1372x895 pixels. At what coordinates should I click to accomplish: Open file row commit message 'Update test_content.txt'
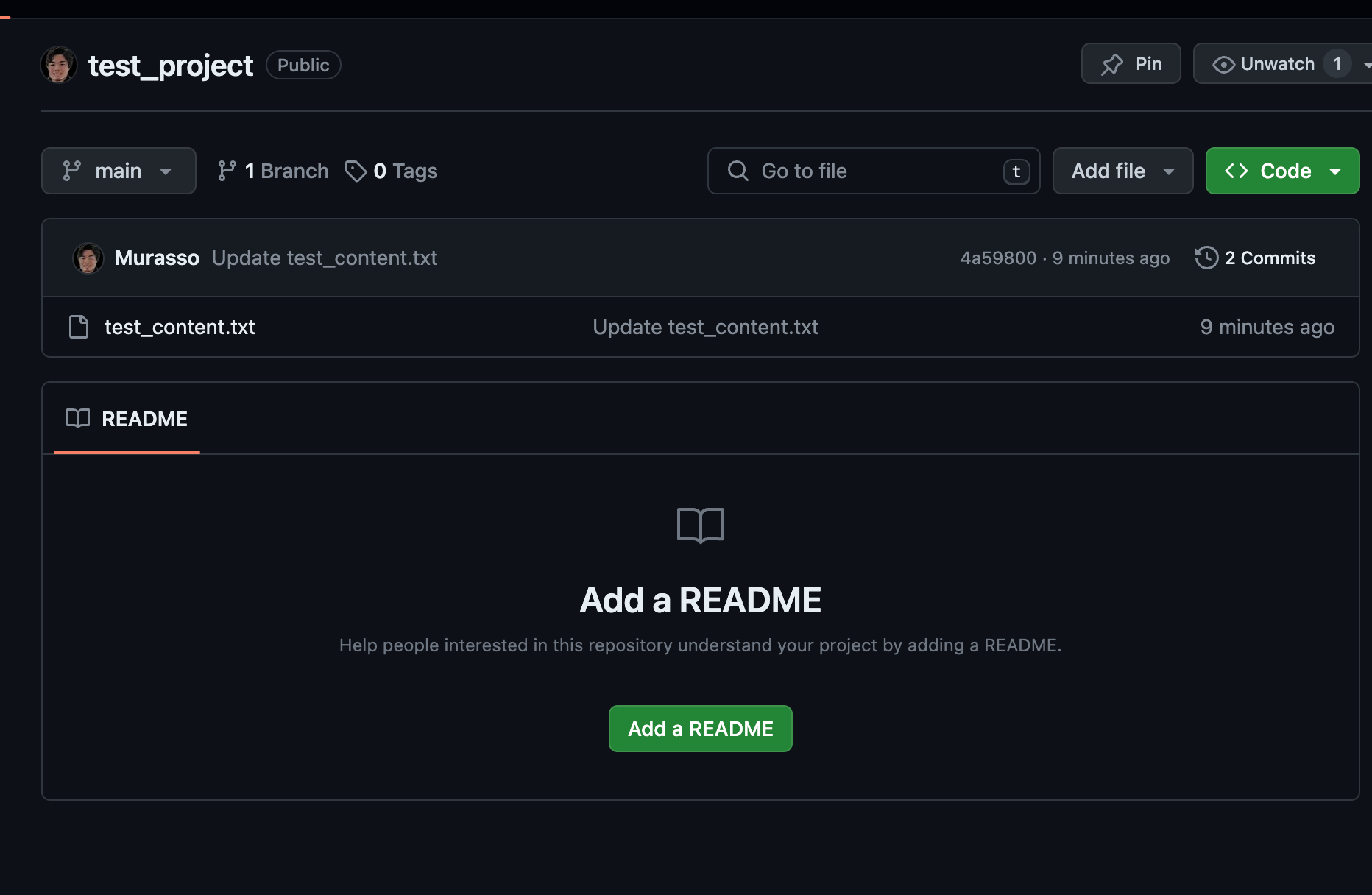[x=705, y=327]
